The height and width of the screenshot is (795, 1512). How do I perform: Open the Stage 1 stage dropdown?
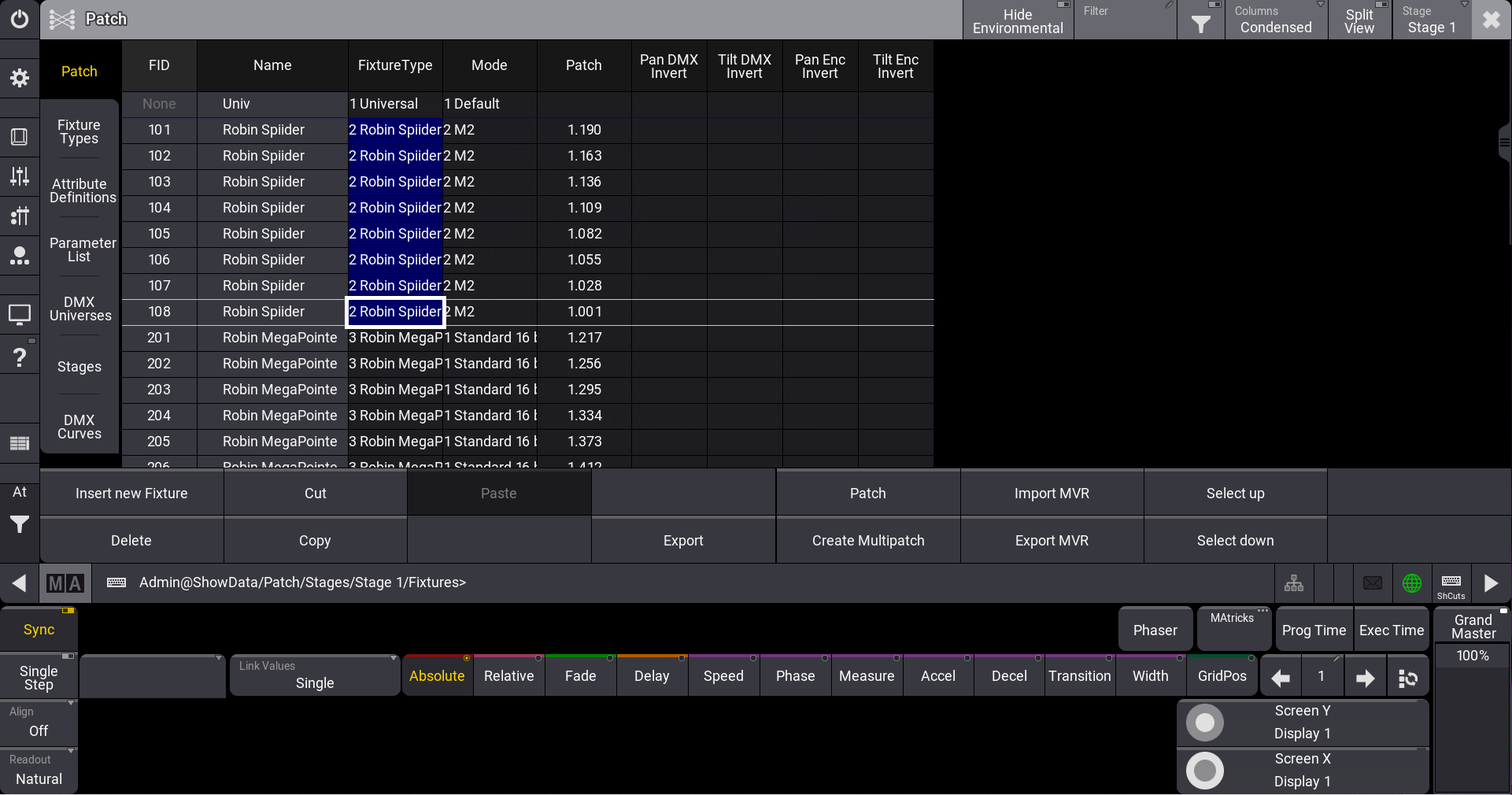click(1432, 20)
